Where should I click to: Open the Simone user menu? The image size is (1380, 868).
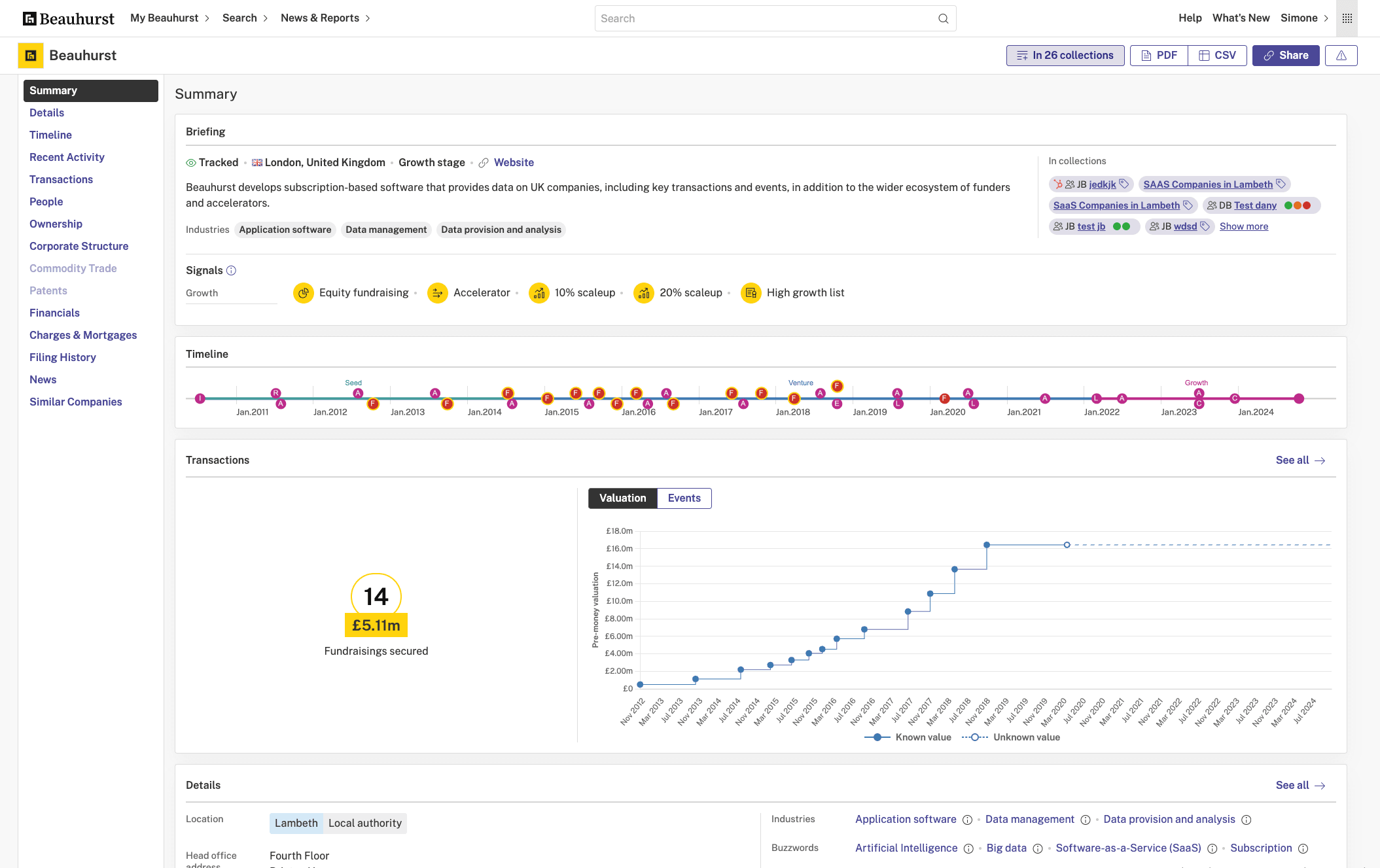point(1304,18)
